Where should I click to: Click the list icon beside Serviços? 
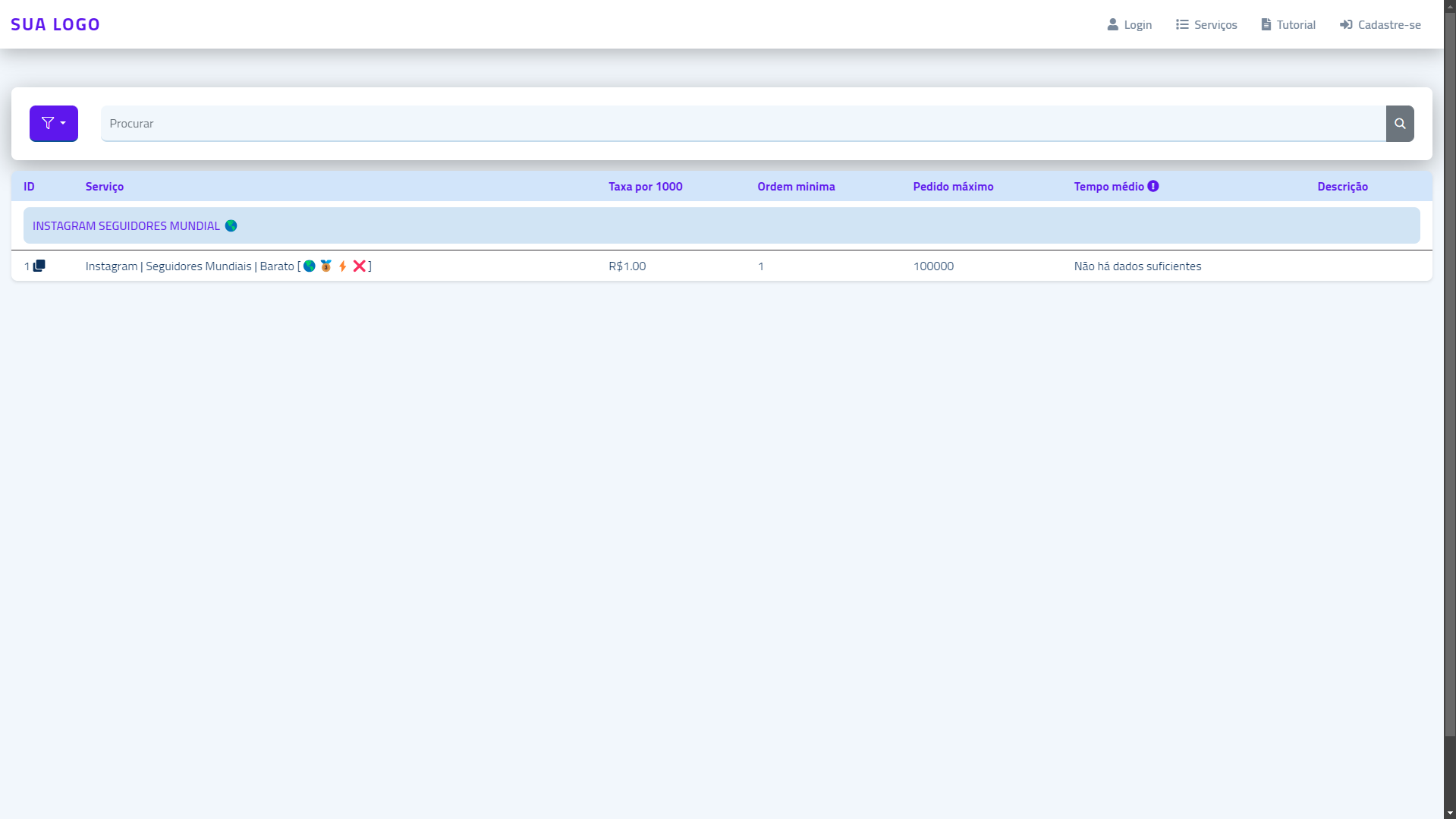[1181, 24]
